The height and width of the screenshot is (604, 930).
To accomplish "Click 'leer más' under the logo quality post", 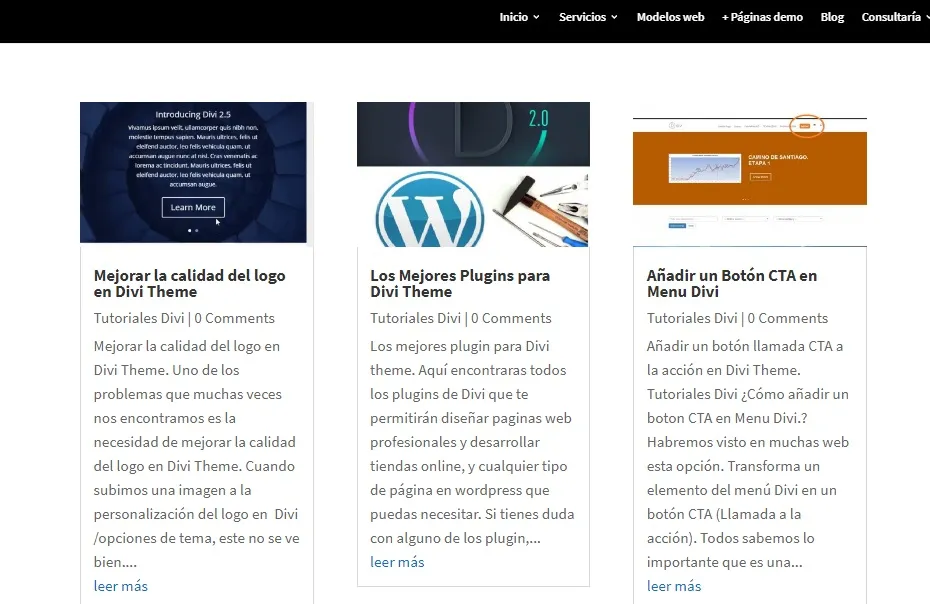I will tap(120, 586).
